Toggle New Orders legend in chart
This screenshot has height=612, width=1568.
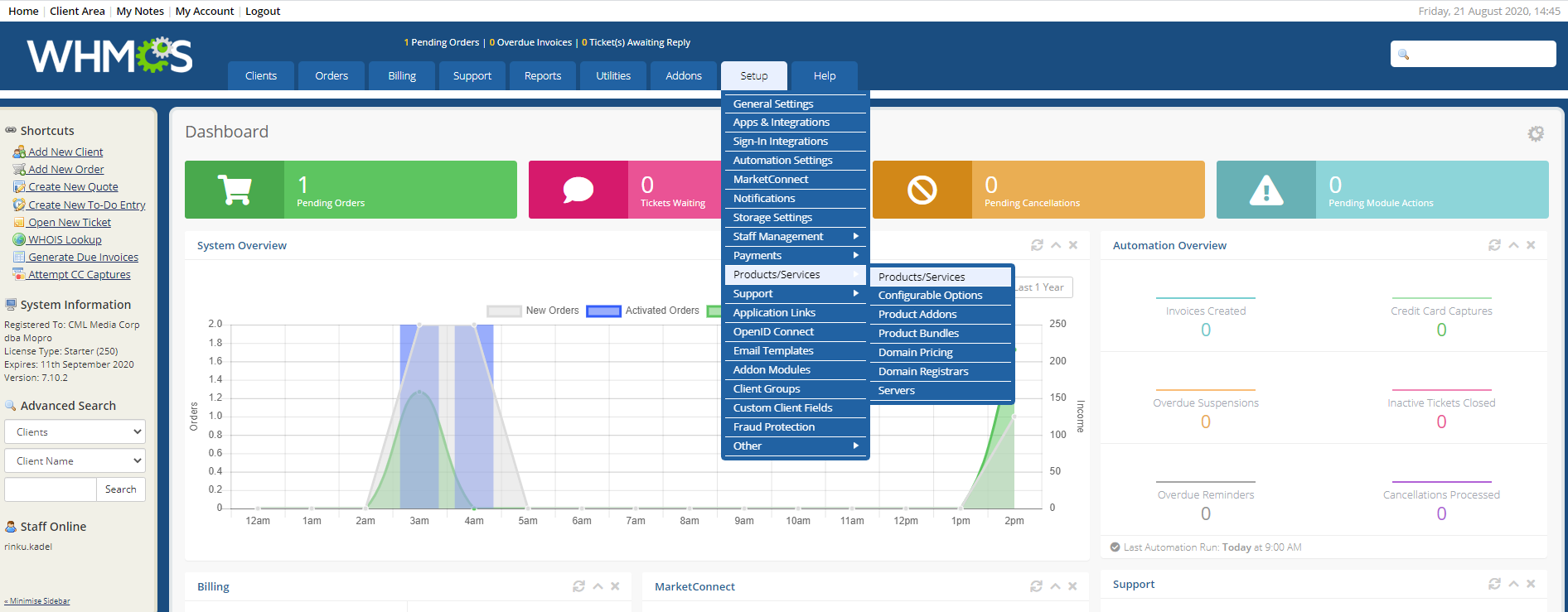(533, 311)
